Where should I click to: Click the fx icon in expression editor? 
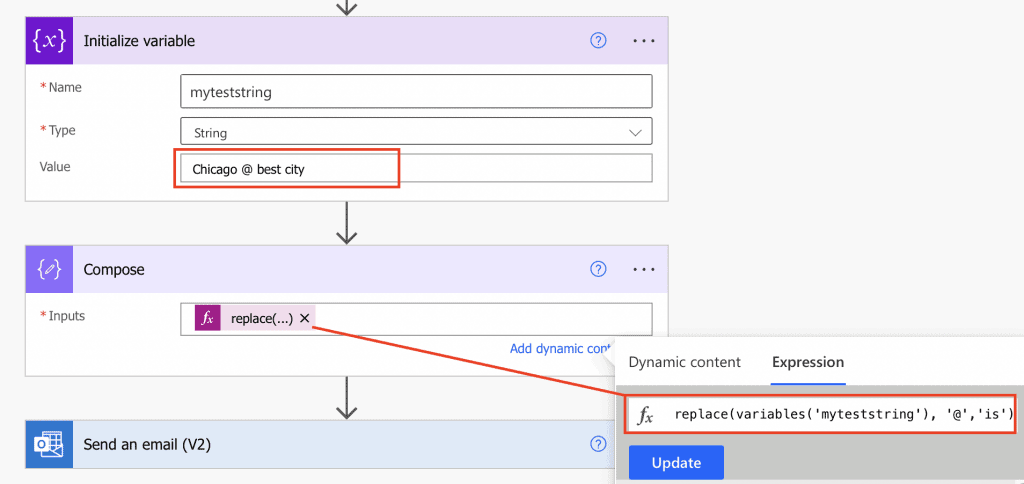(x=645, y=415)
